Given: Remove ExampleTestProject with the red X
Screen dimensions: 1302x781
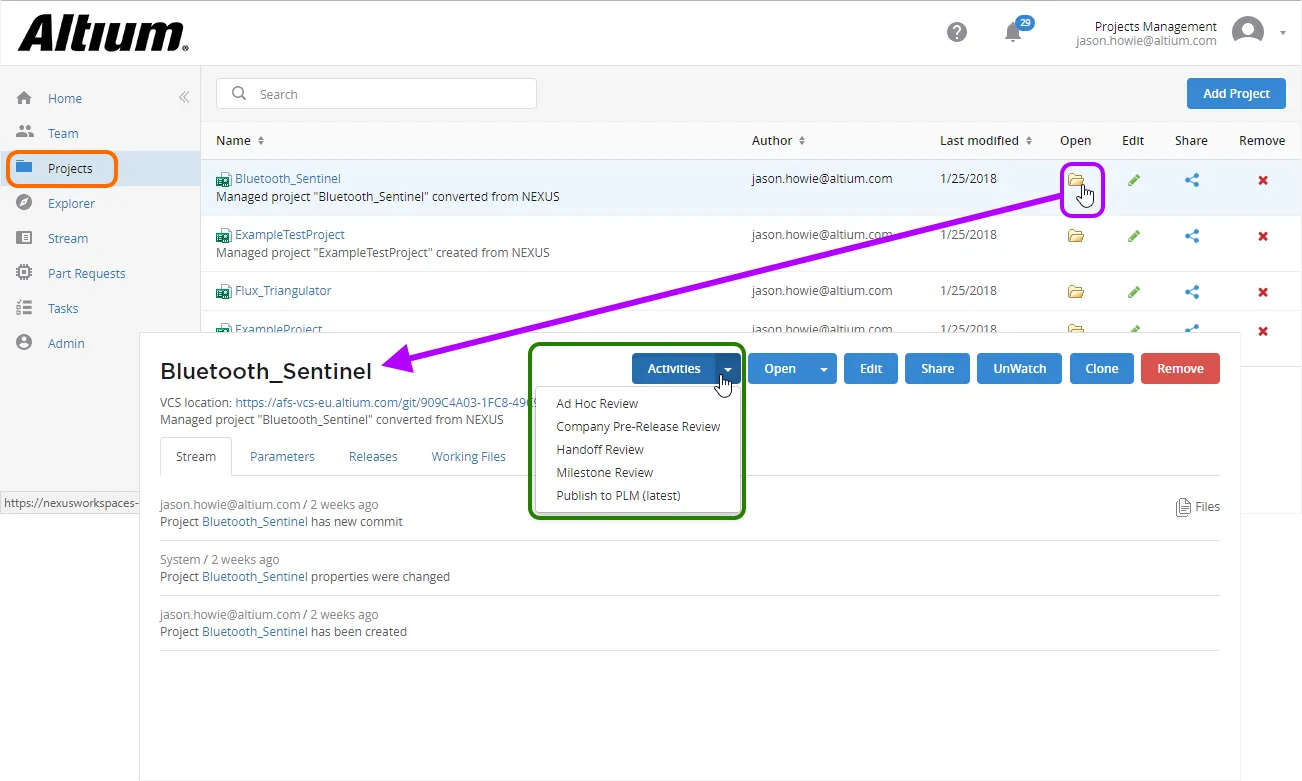Looking at the screenshot, I should (1263, 236).
